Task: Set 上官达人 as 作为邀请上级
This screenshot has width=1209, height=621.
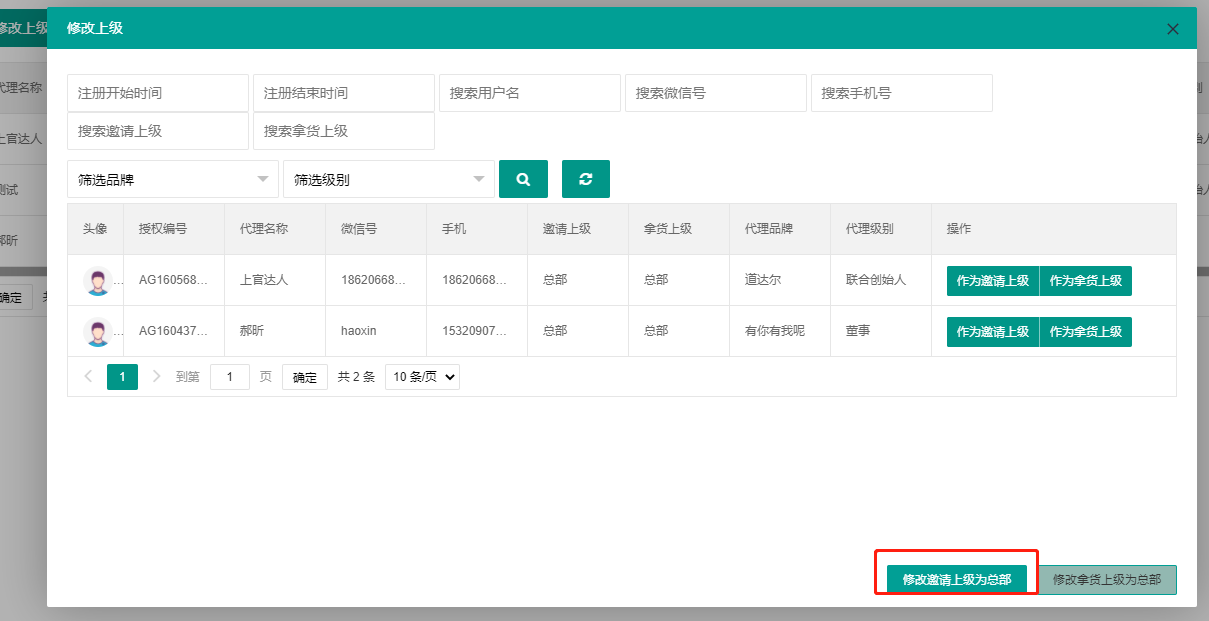Action: point(992,281)
